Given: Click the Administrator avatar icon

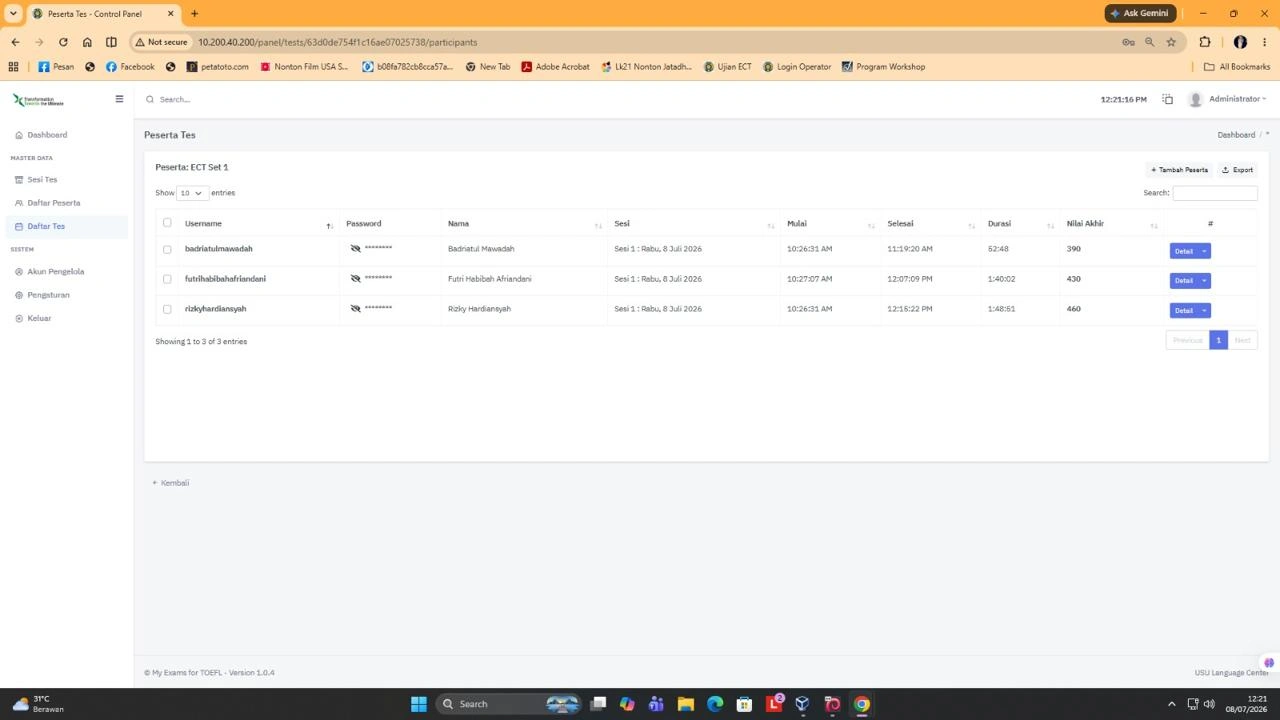Looking at the screenshot, I should pyautogui.click(x=1195, y=99).
